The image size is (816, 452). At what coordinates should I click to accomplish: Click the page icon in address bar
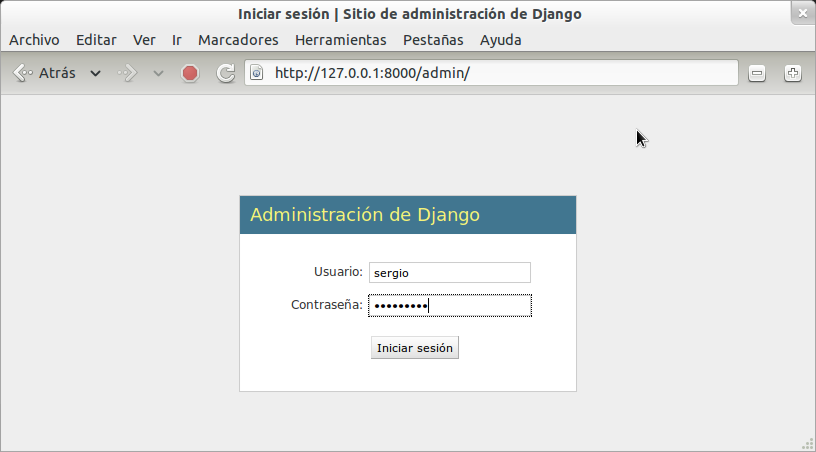257,73
